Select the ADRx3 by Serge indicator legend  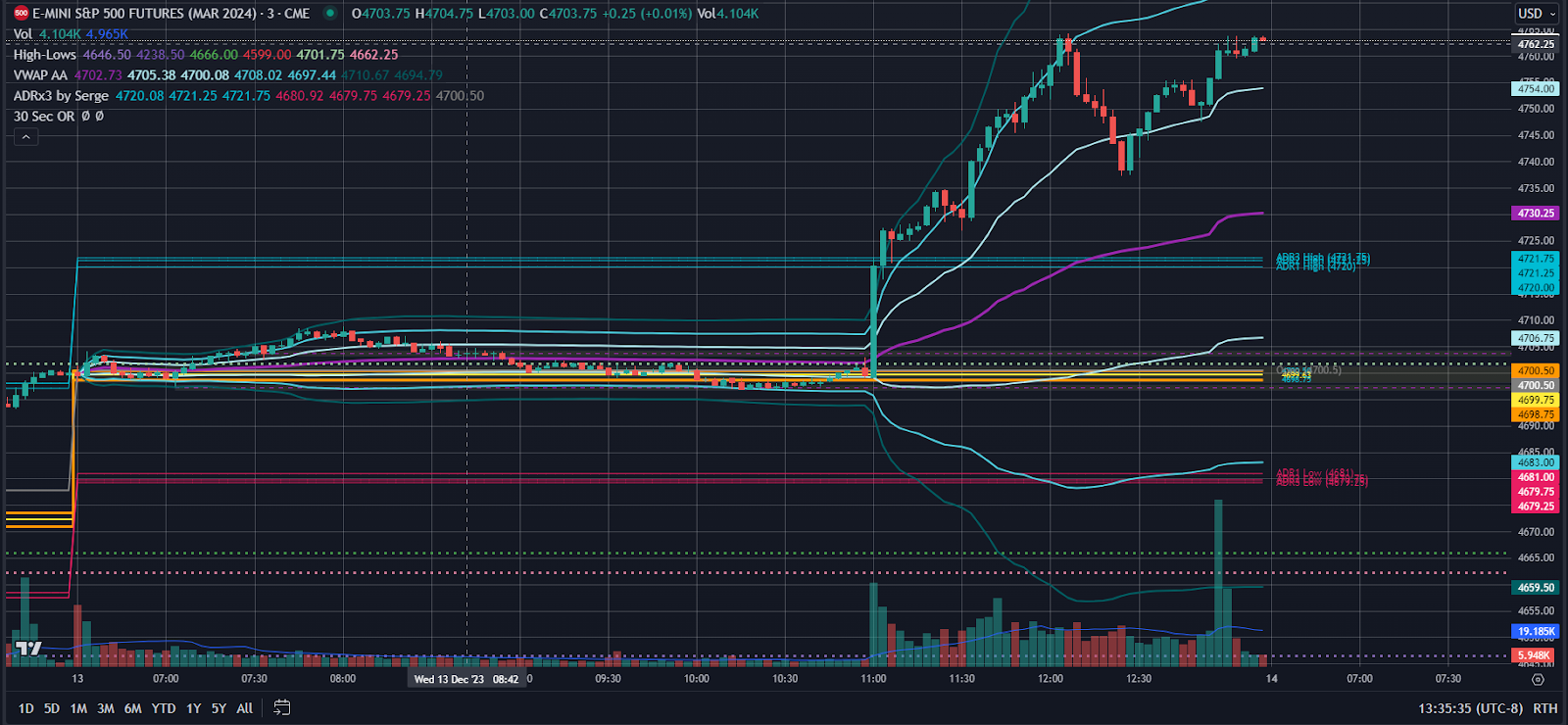61,96
